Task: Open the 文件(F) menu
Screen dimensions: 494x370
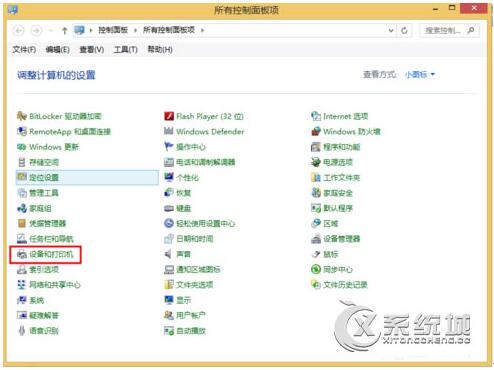Action: 24,50
